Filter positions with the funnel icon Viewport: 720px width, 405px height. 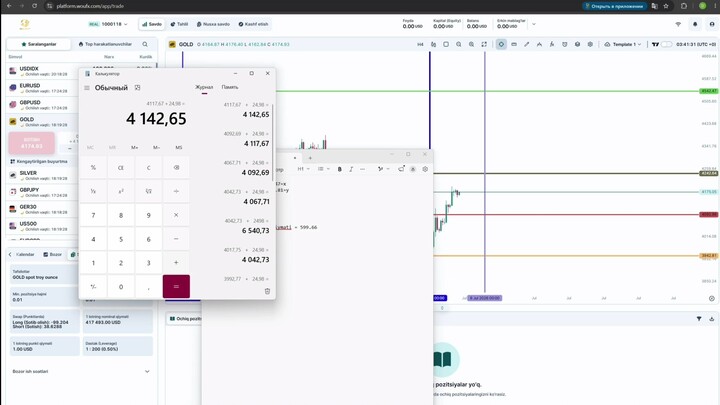699,319
